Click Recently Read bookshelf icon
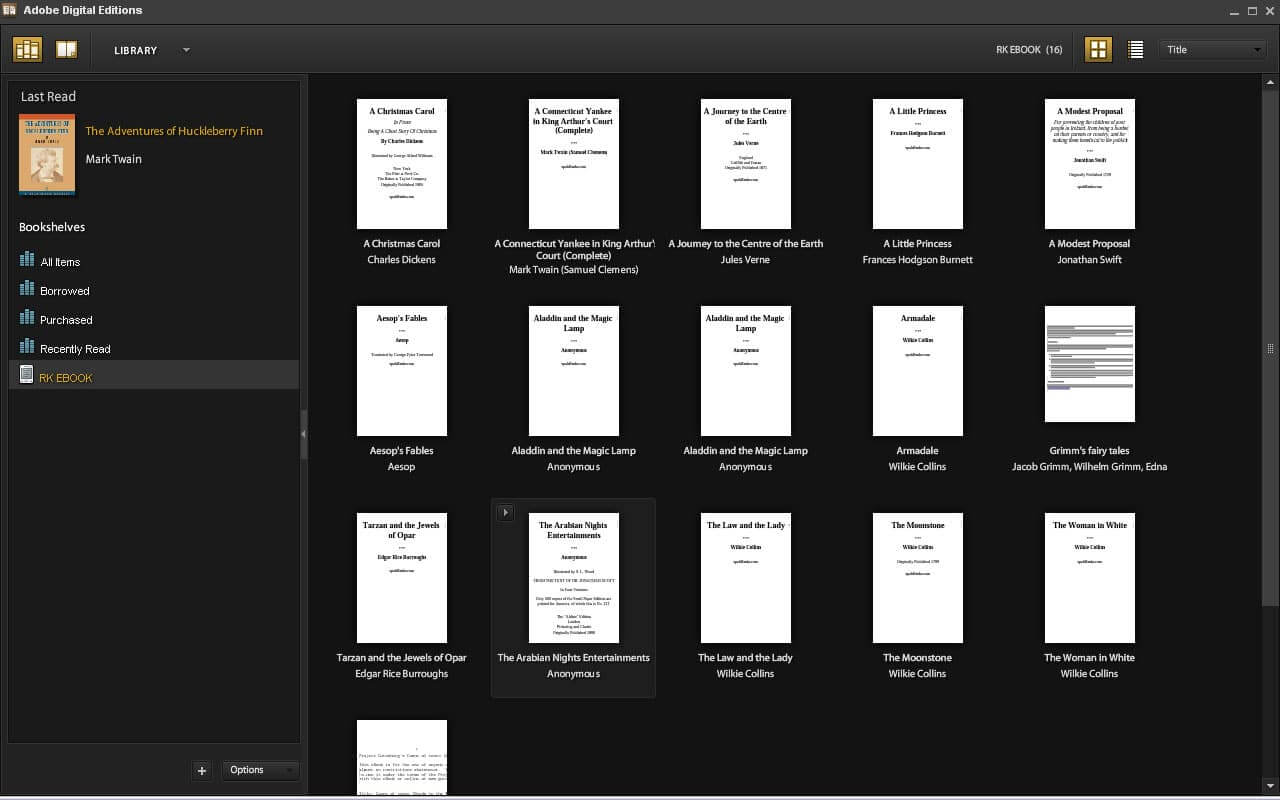 [27, 346]
